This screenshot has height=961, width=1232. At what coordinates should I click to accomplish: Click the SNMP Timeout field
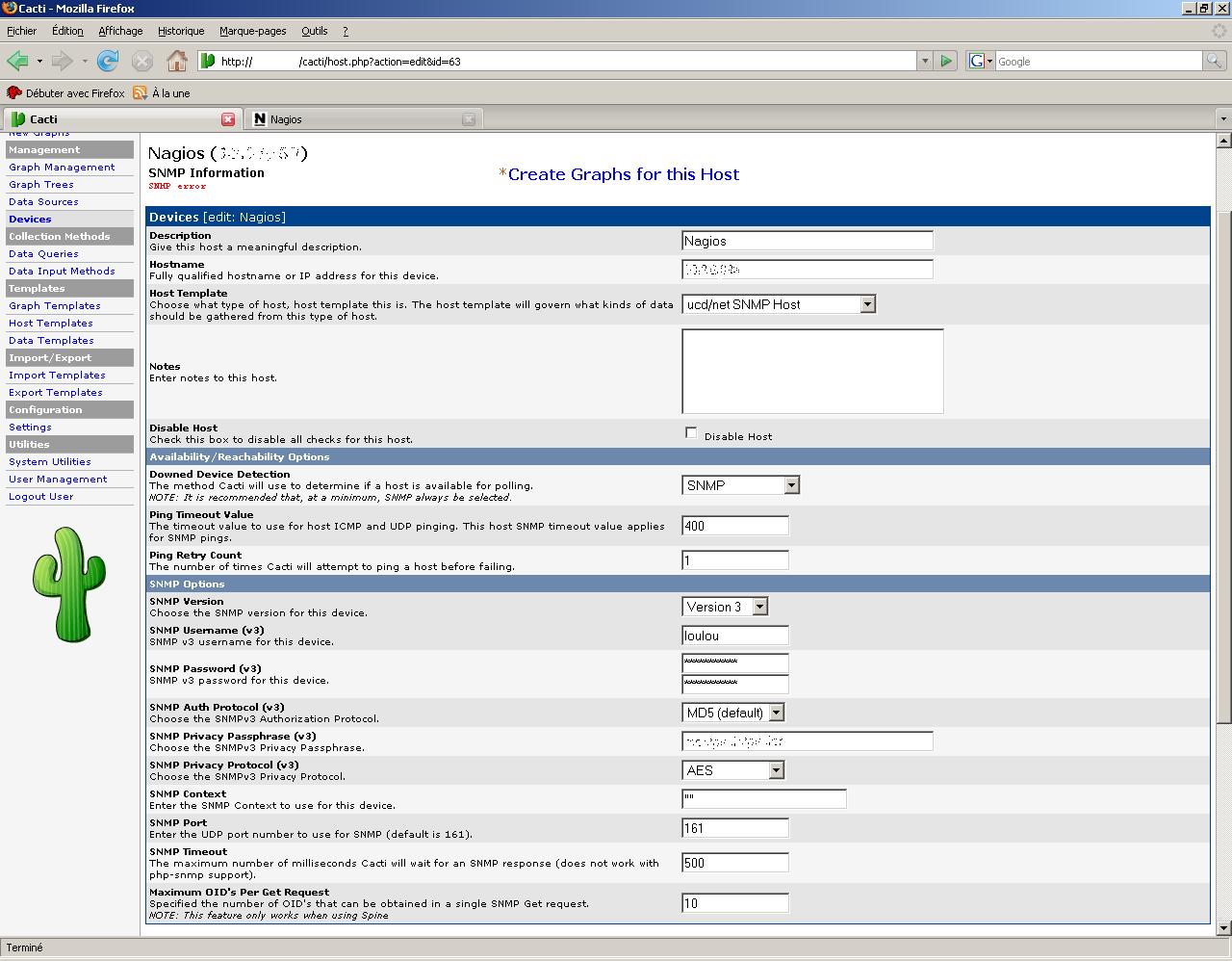click(735, 863)
